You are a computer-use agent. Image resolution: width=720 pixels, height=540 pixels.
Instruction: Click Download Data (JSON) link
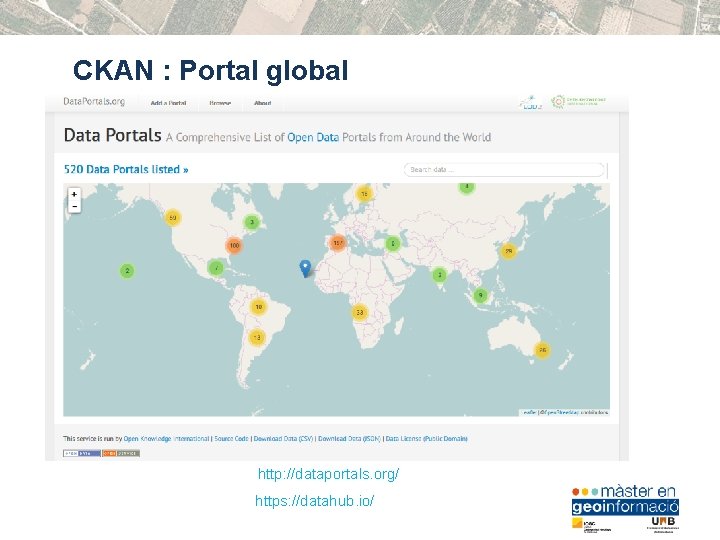point(349,439)
